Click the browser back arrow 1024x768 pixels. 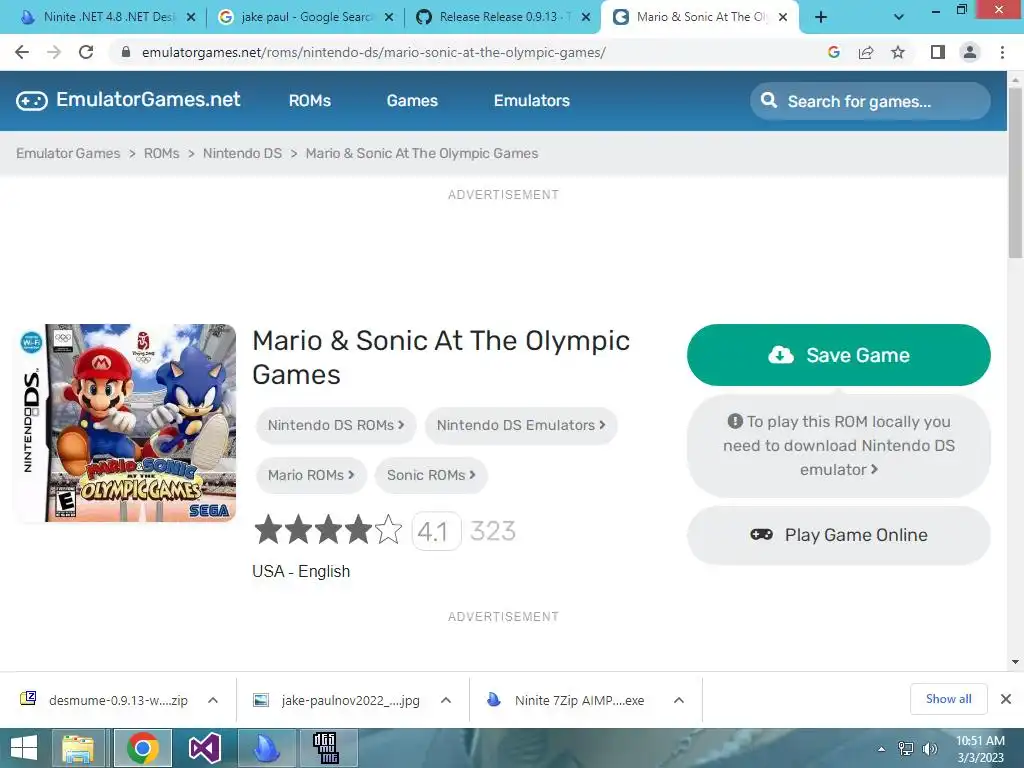tap(22, 52)
